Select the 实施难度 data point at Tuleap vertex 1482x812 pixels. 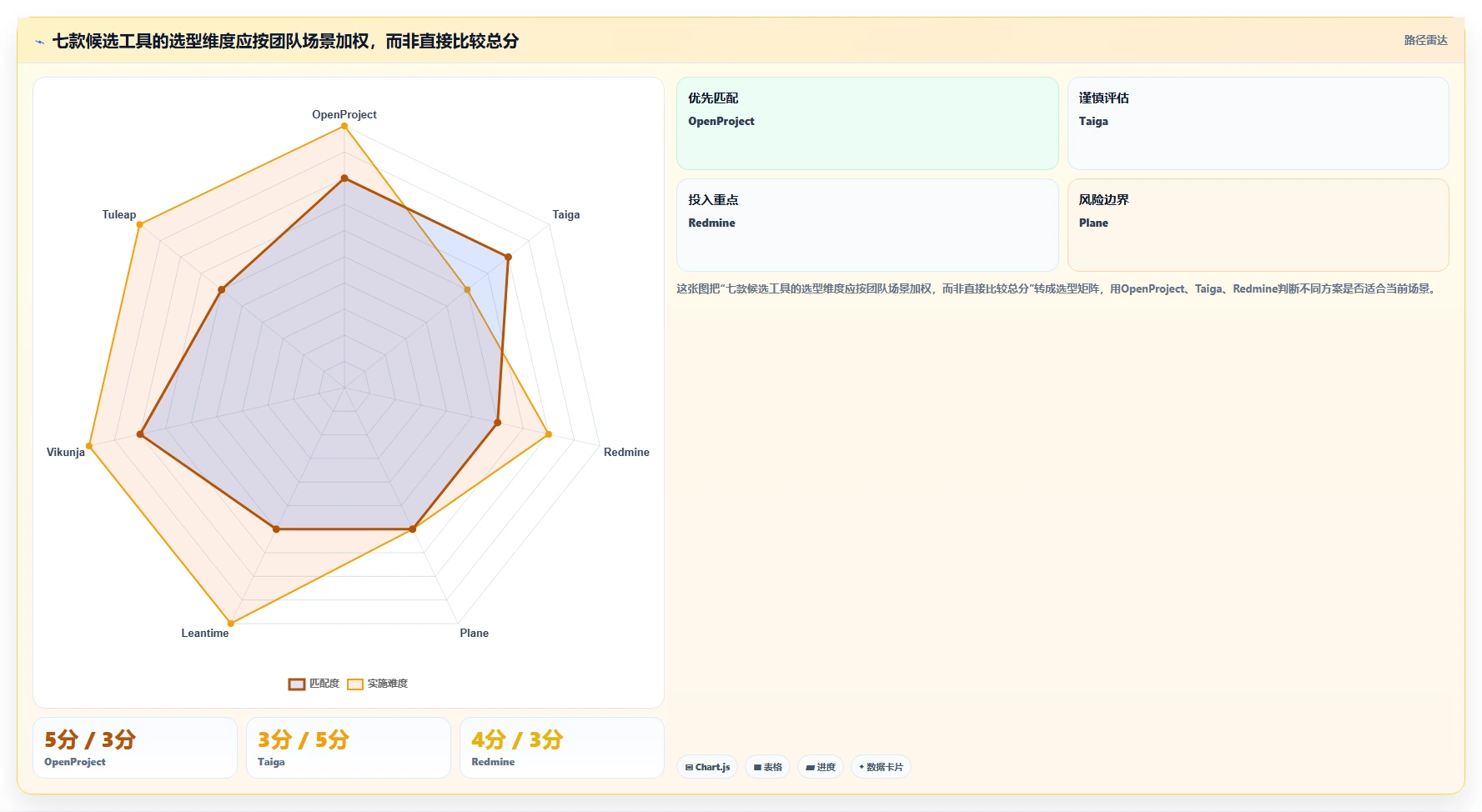tap(140, 224)
